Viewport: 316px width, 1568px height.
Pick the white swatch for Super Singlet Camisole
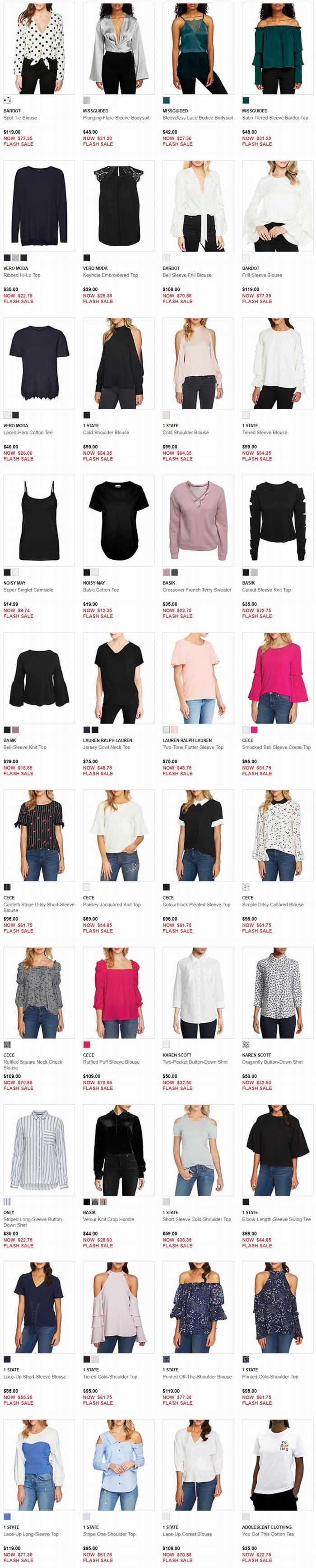[15, 573]
